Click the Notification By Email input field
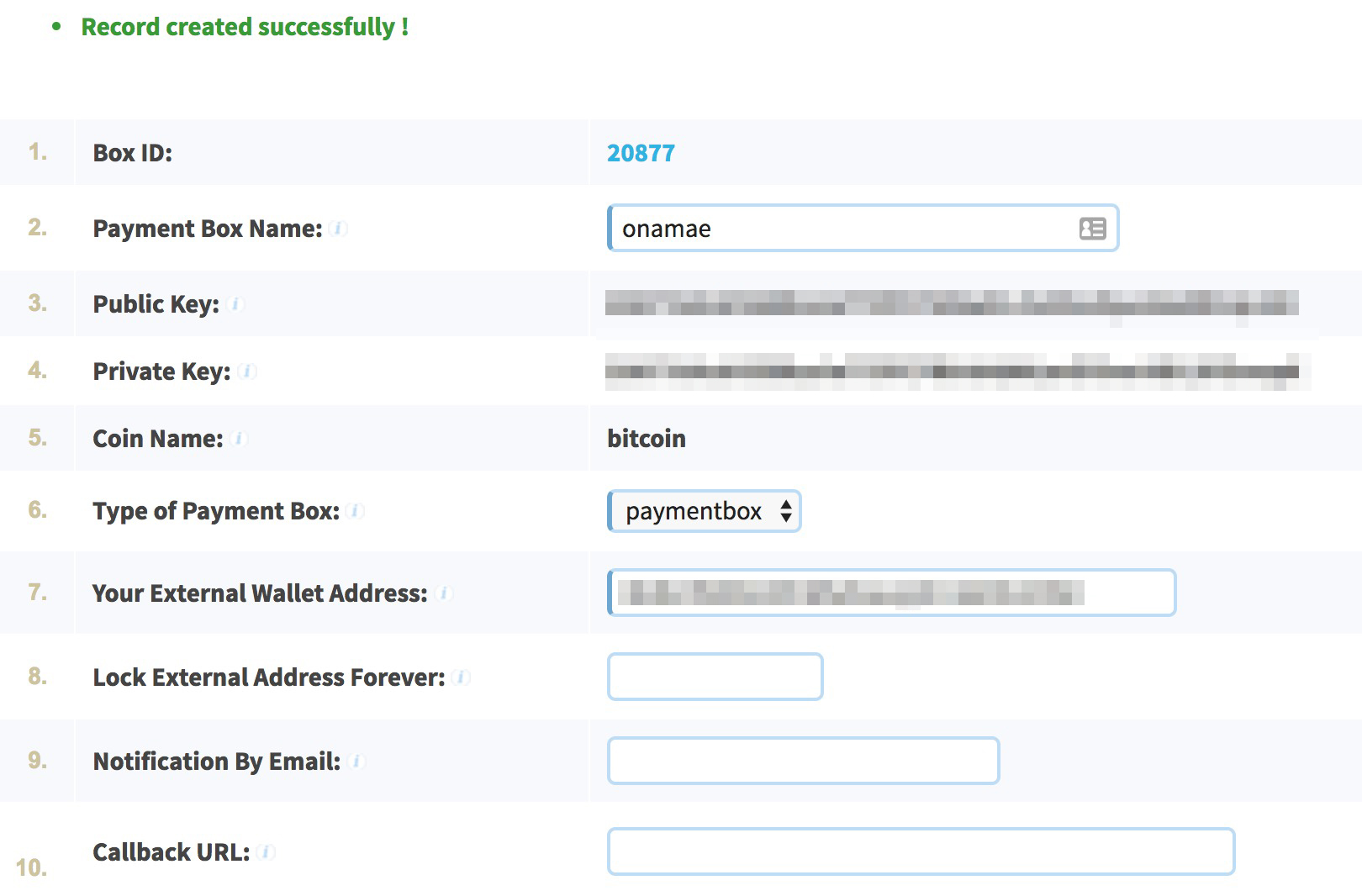Viewport: 1362px width, 896px height. pos(803,761)
